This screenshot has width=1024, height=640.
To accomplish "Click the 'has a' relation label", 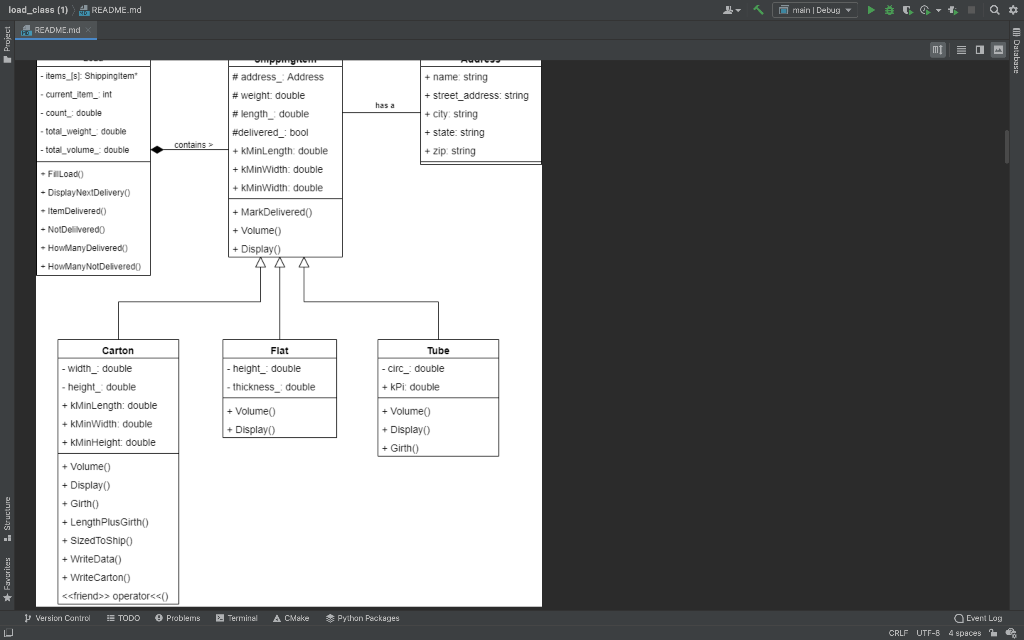I will [385, 105].
